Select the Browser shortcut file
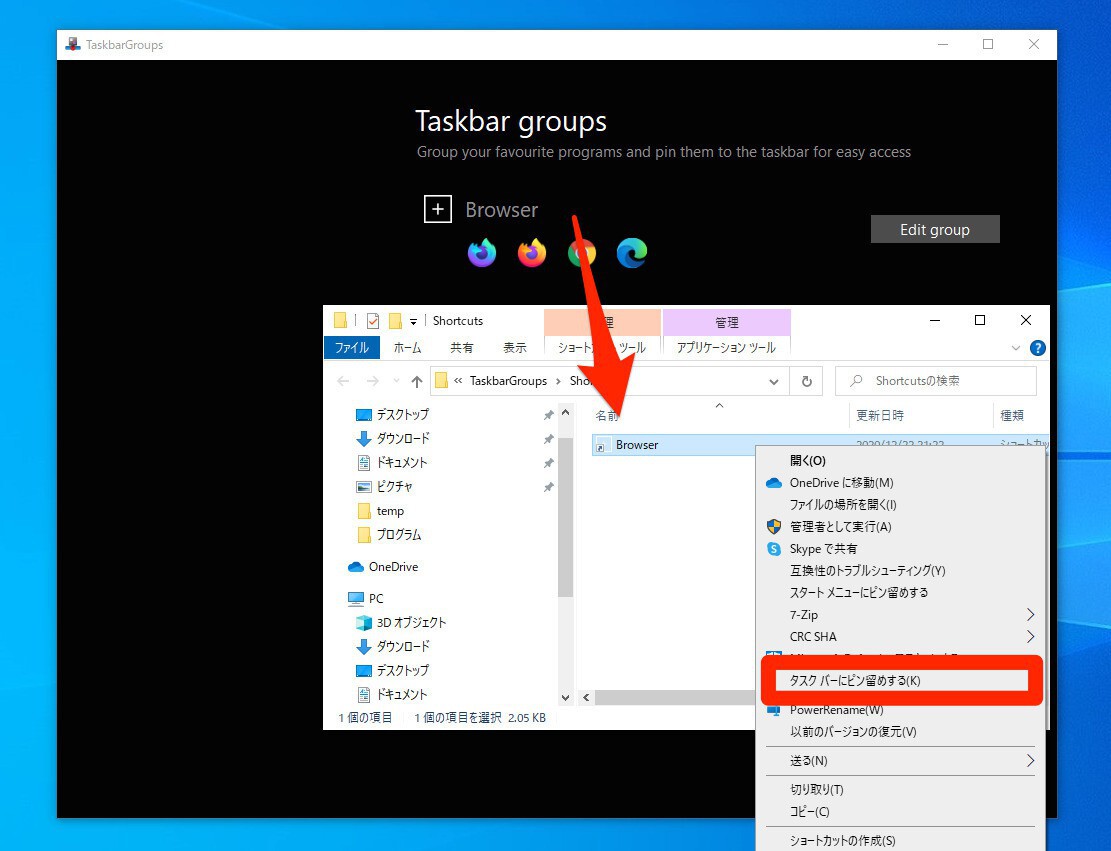 point(637,445)
